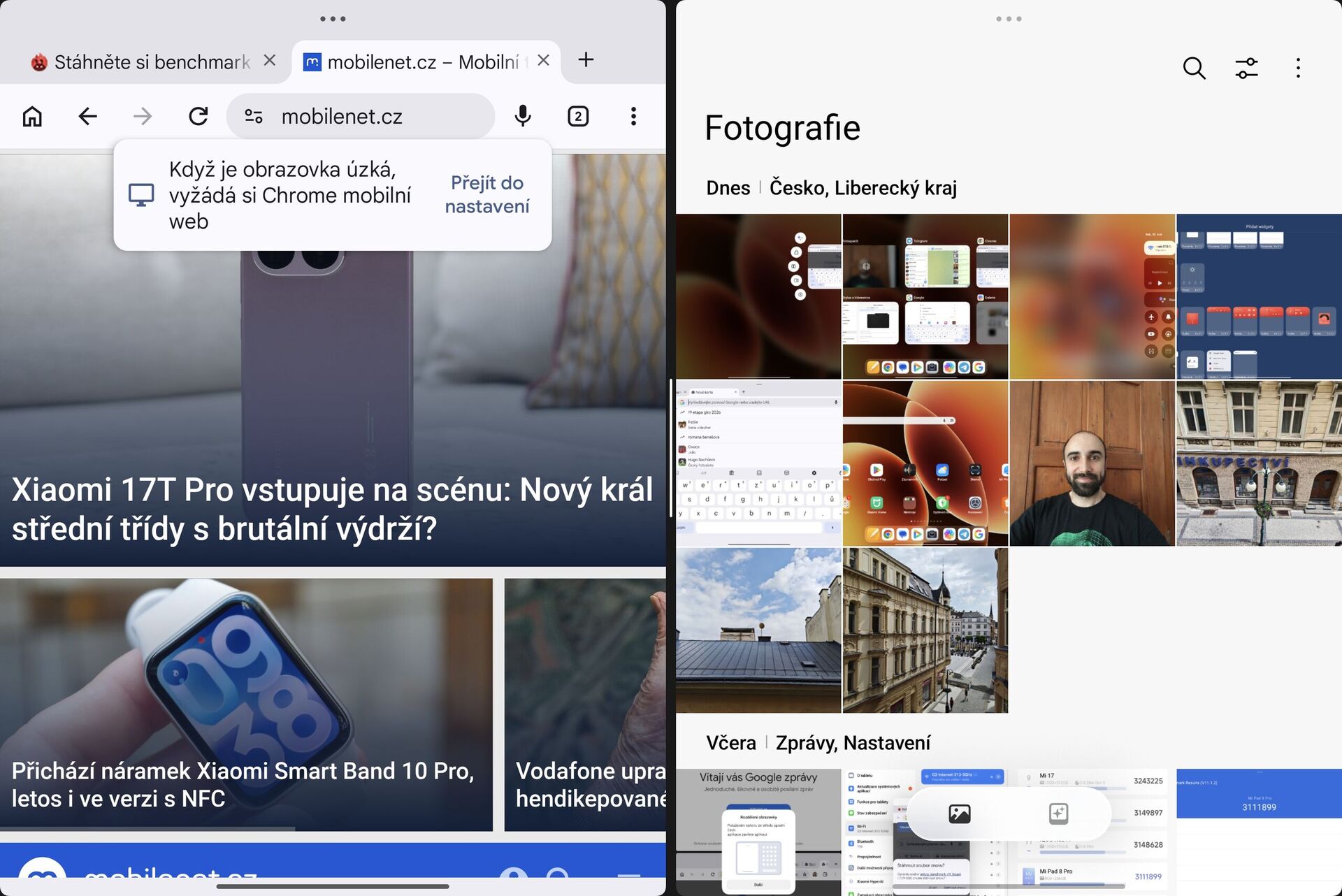Open site info icon in address bar
Screen dimensions: 1342x896
click(254, 116)
